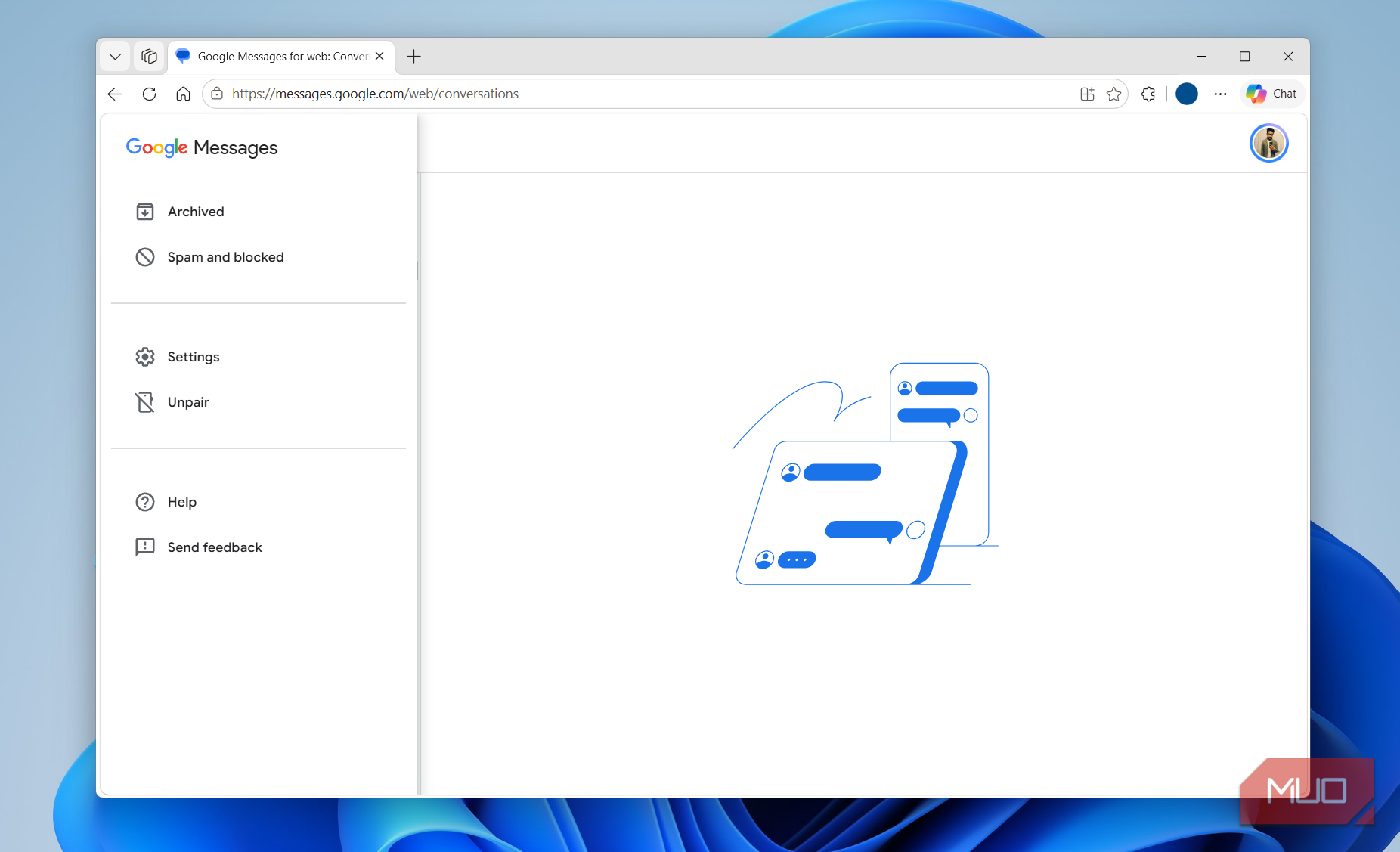Click the address bar URL
Image resolution: width=1400 pixels, height=852 pixels.
pos(375,94)
